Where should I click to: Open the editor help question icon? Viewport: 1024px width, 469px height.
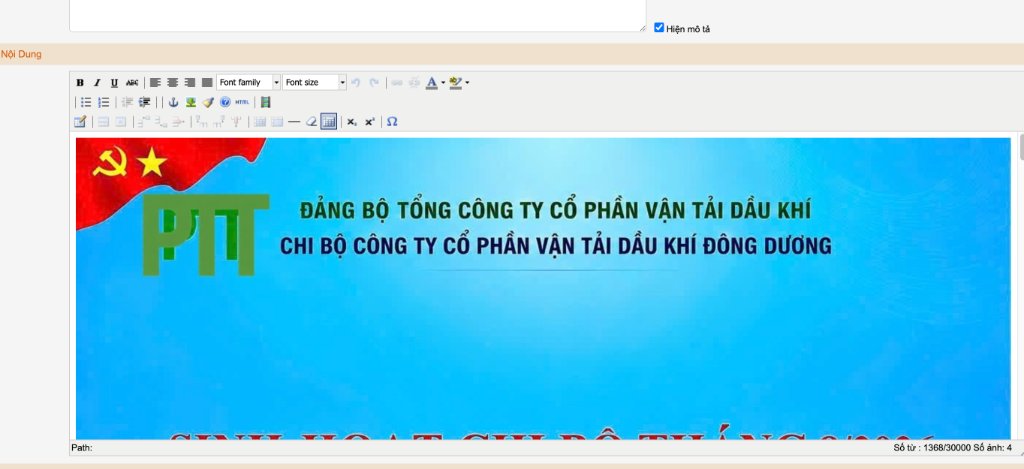(x=225, y=102)
